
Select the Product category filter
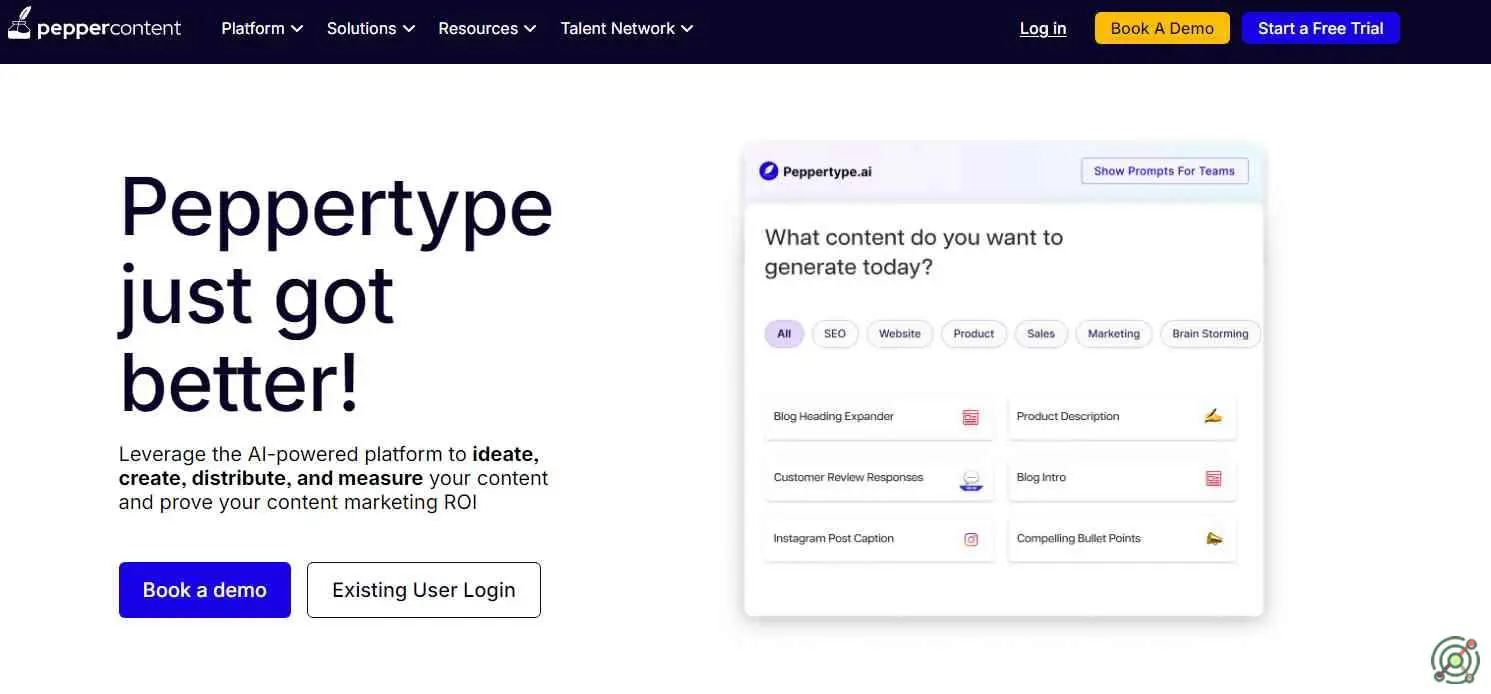click(x=974, y=334)
